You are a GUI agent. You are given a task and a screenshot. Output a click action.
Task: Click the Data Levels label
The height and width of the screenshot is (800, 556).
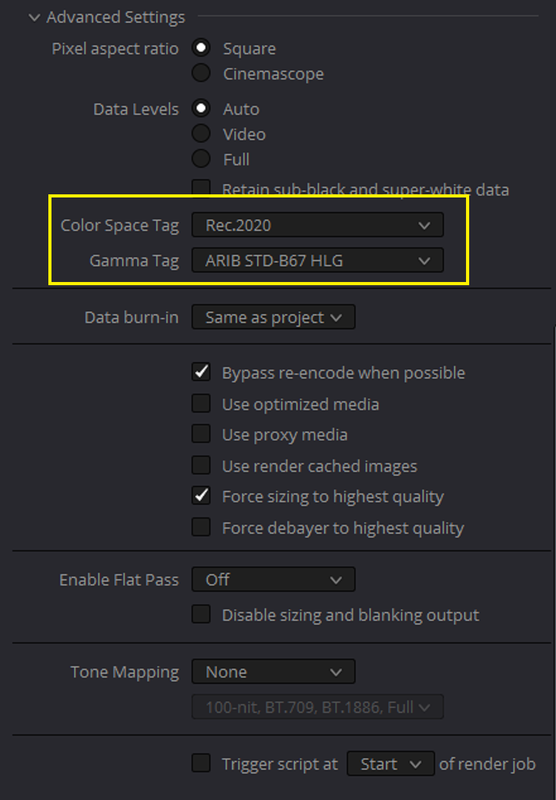click(x=136, y=109)
